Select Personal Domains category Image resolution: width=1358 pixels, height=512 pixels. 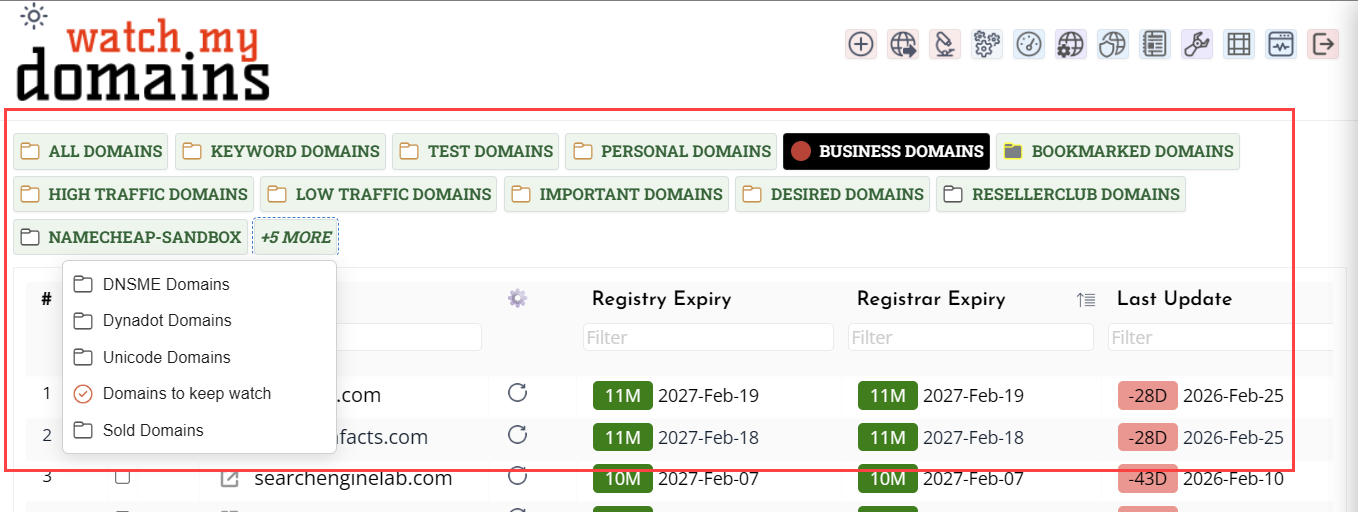tap(671, 151)
